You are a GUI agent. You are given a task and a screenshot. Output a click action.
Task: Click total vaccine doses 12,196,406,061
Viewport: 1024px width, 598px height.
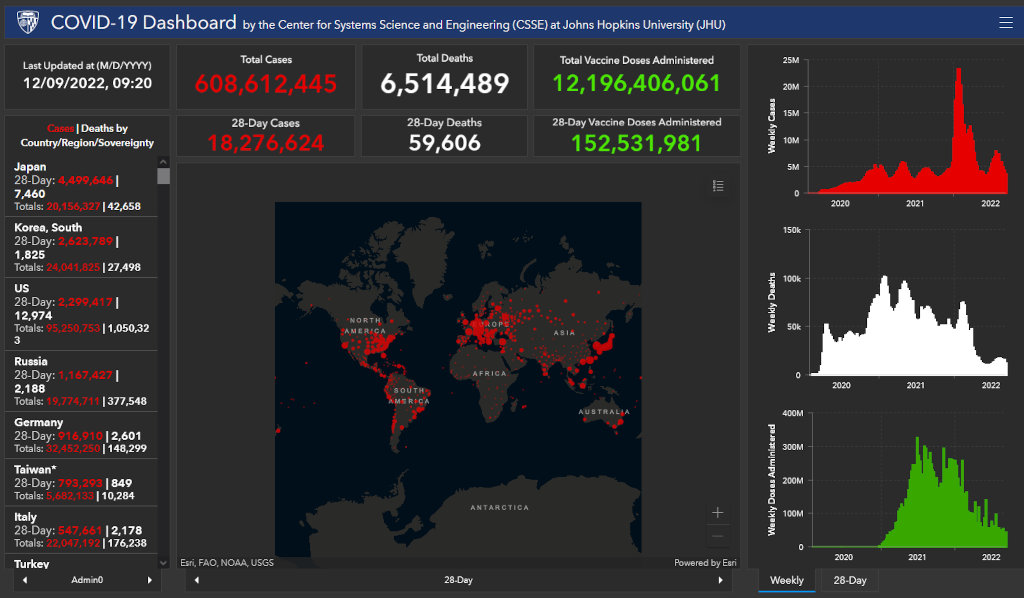(x=637, y=84)
